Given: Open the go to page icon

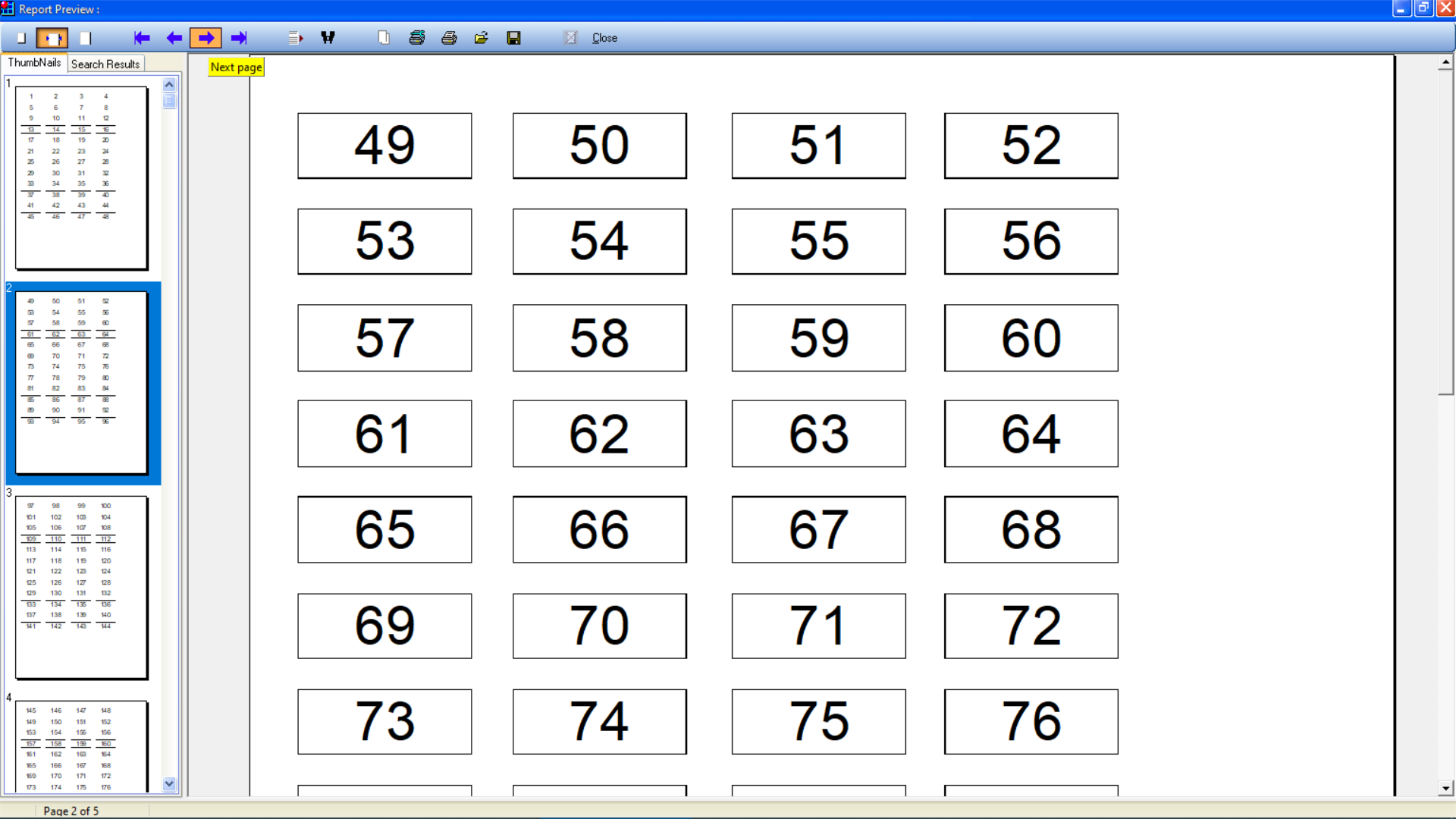Looking at the screenshot, I should point(296,38).
